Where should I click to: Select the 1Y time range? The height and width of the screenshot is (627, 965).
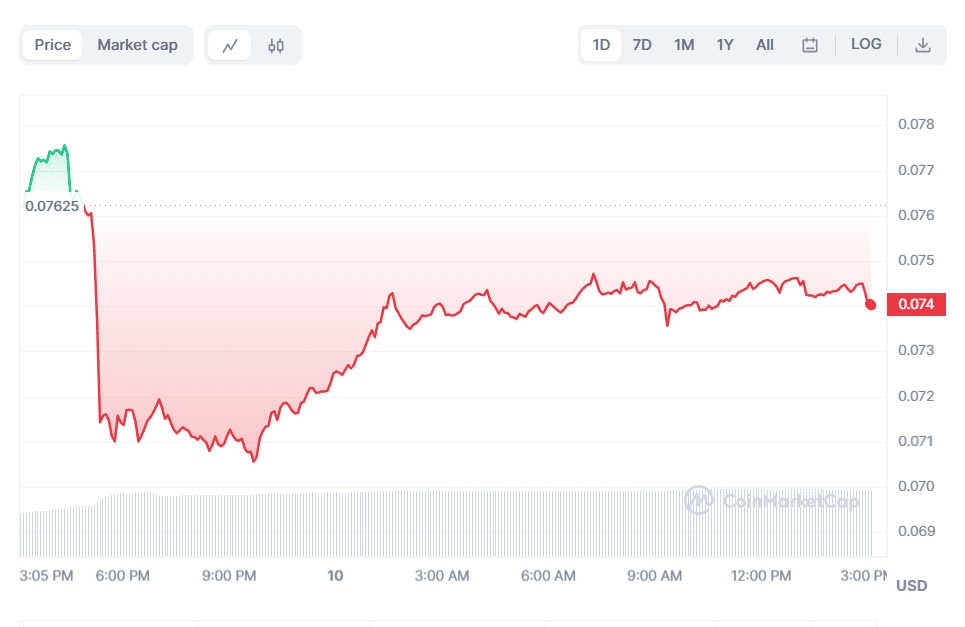click(x=725, y=45)
